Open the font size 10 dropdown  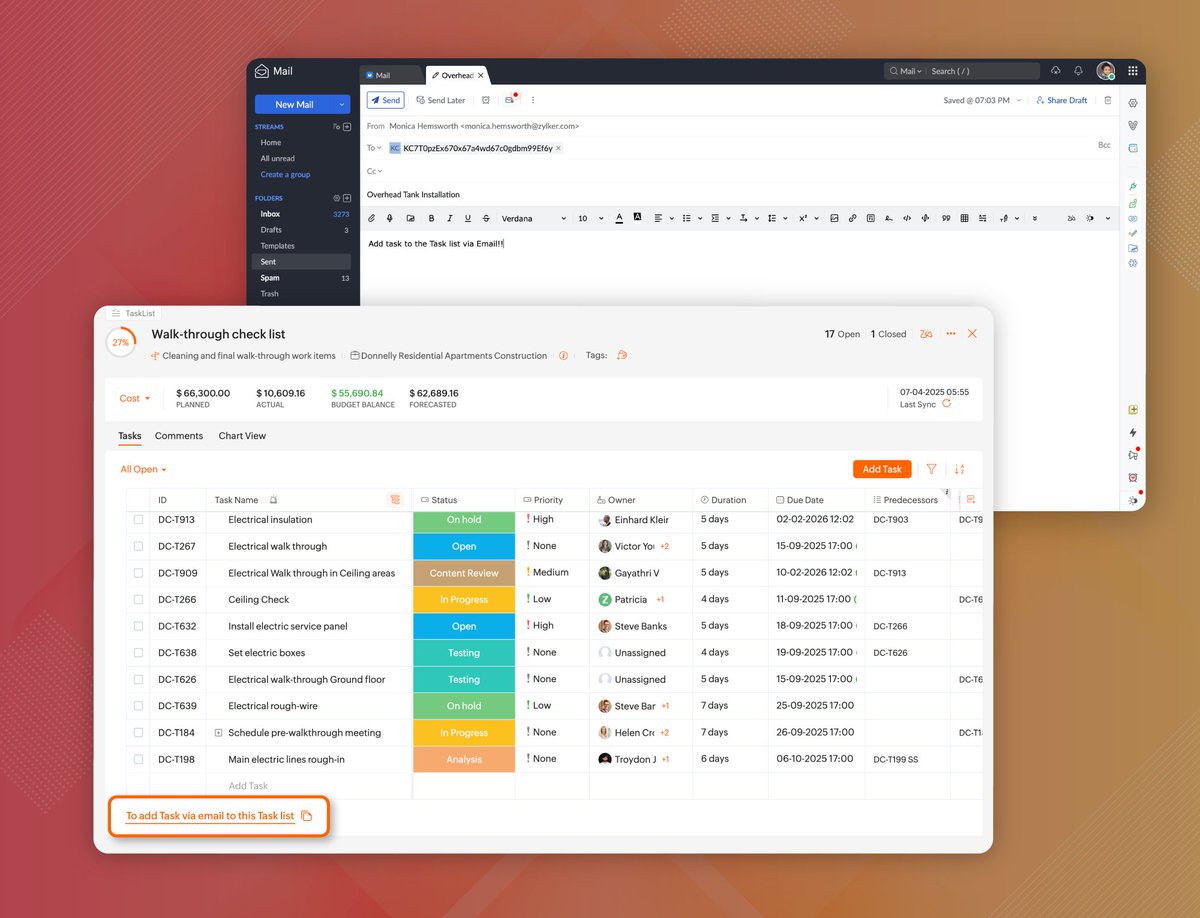point(589,218)
